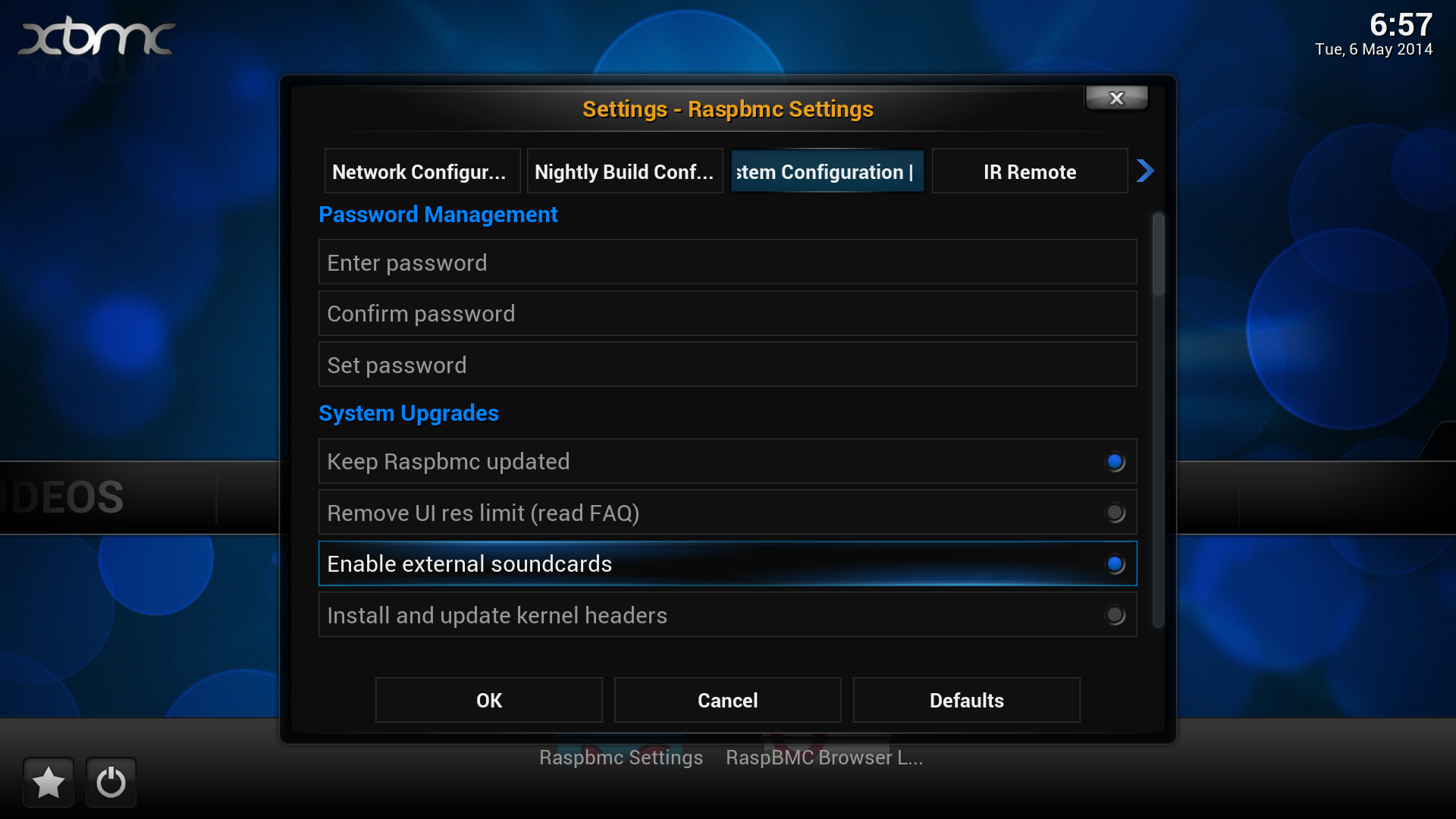1456x819 pixels.
Task: Close the Raspbmc Settings dialog
Action: coord(1116,98)
